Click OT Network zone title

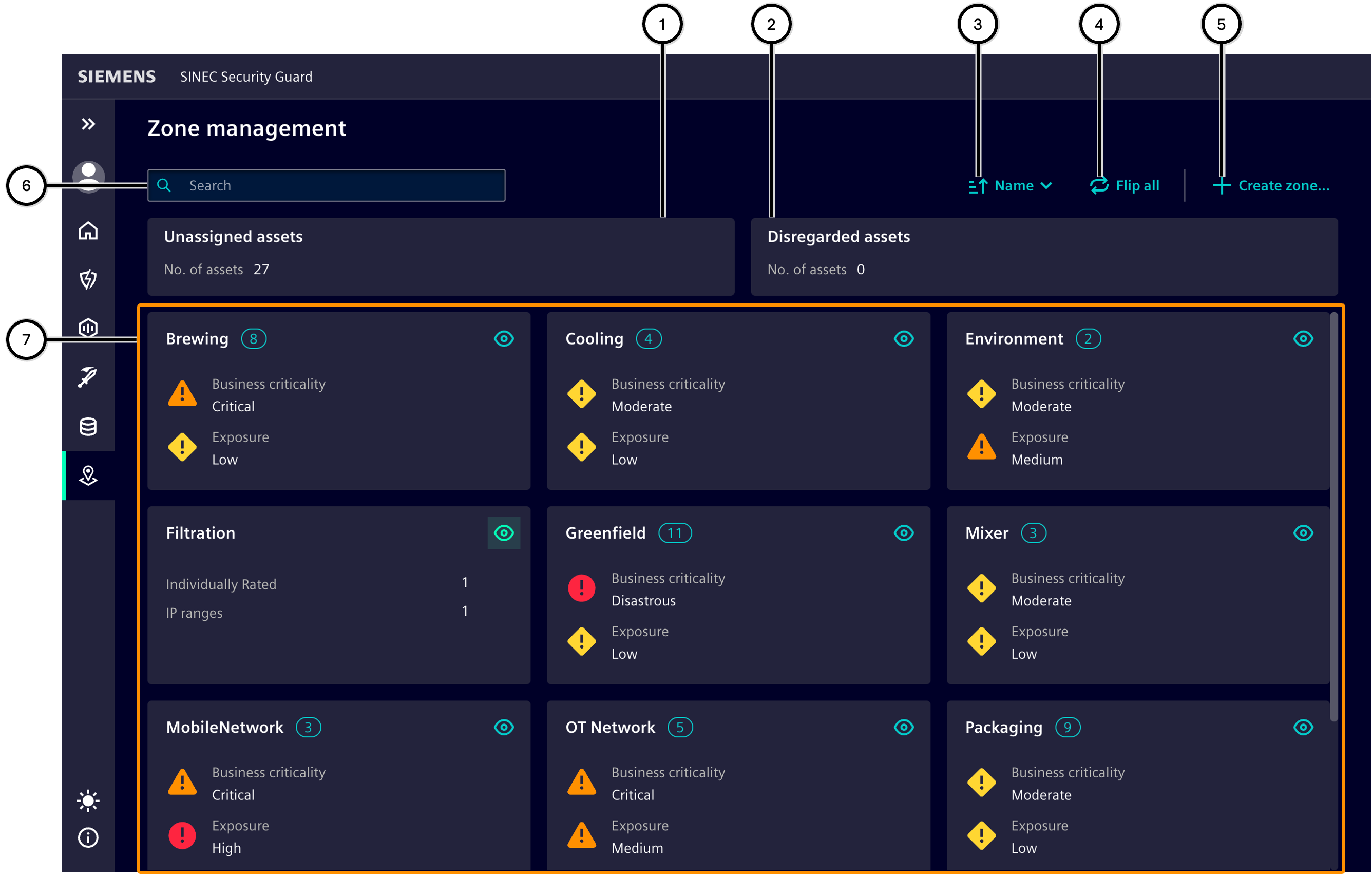(x=609, y=728)
